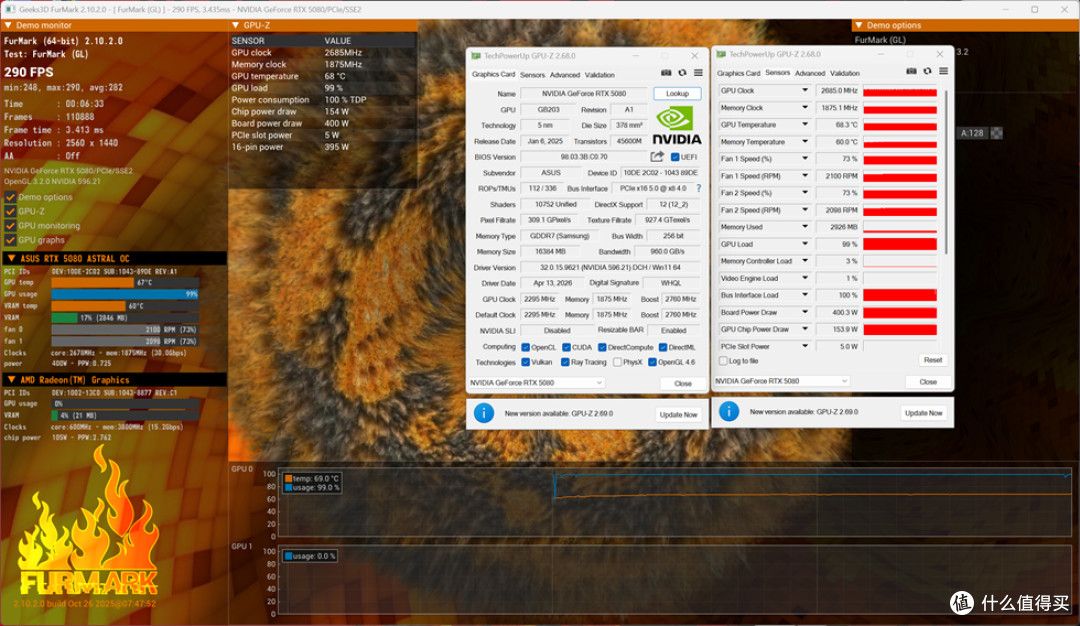Click the green VRAM usage bar for RTX 5080
Image resolution: width=1080 pixels, height=626 pixels.
(x=64, y=317)
